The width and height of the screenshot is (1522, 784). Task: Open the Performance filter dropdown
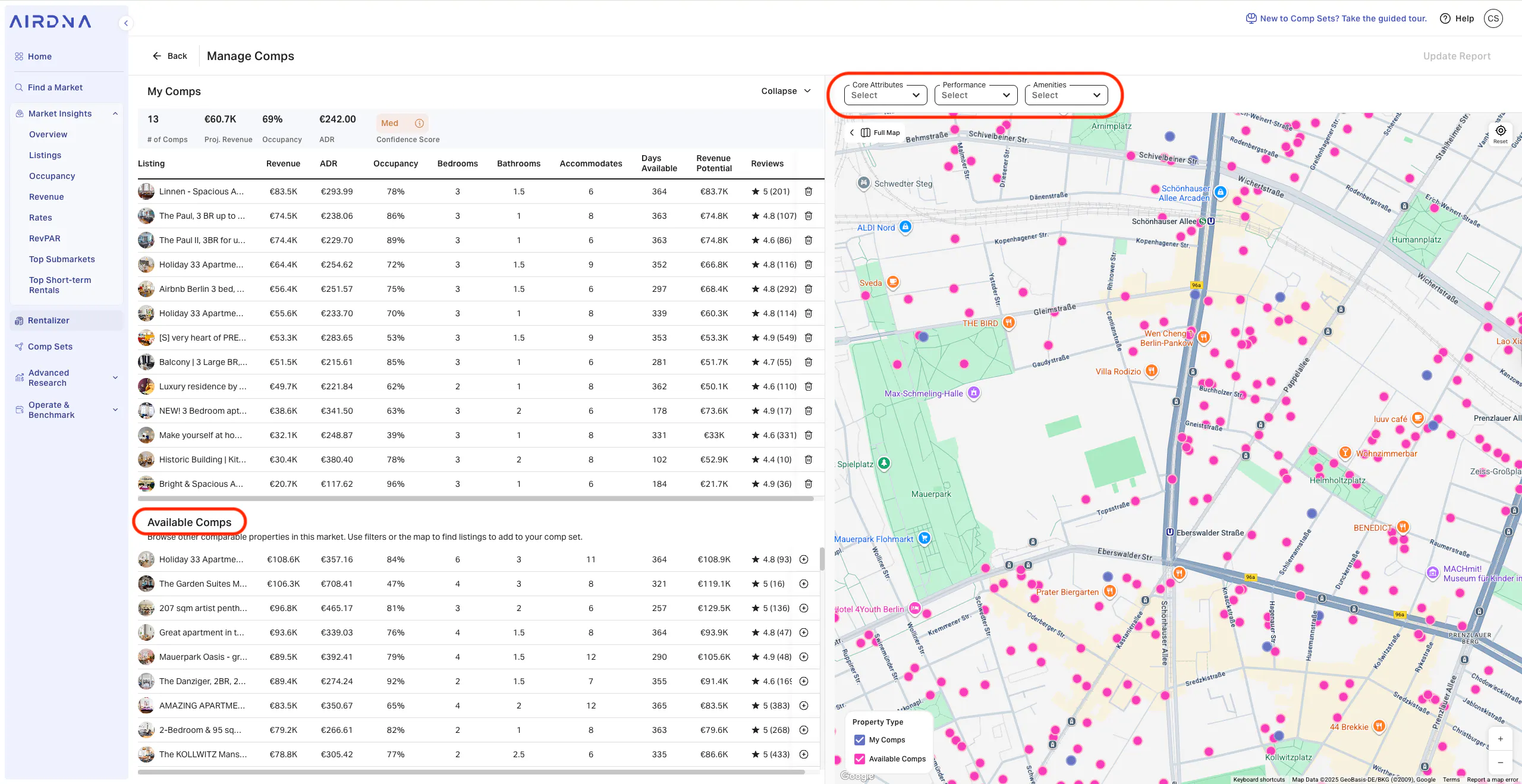point(976,95)
